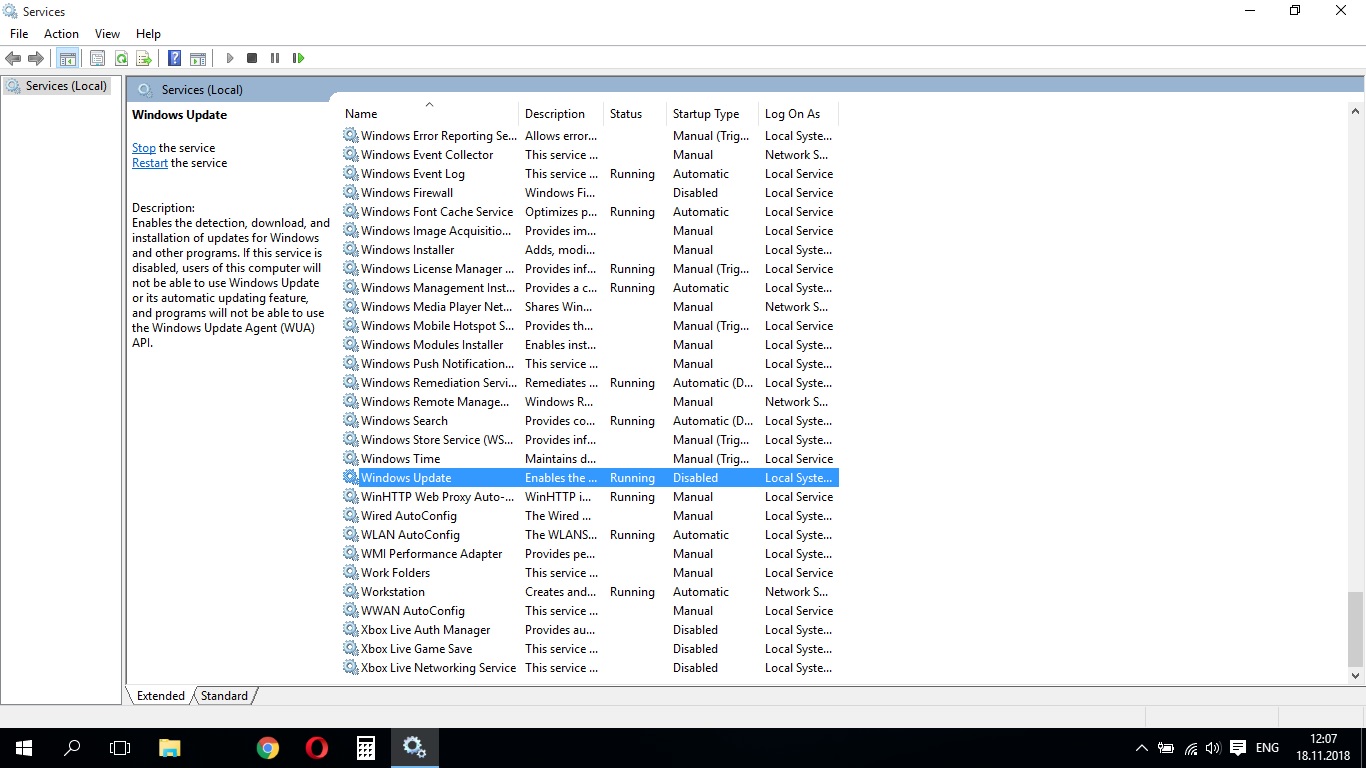Click the services list vertical scrollbar thumb
1366x768 pixels.
pyautogui.click(x=1356, y=629)
